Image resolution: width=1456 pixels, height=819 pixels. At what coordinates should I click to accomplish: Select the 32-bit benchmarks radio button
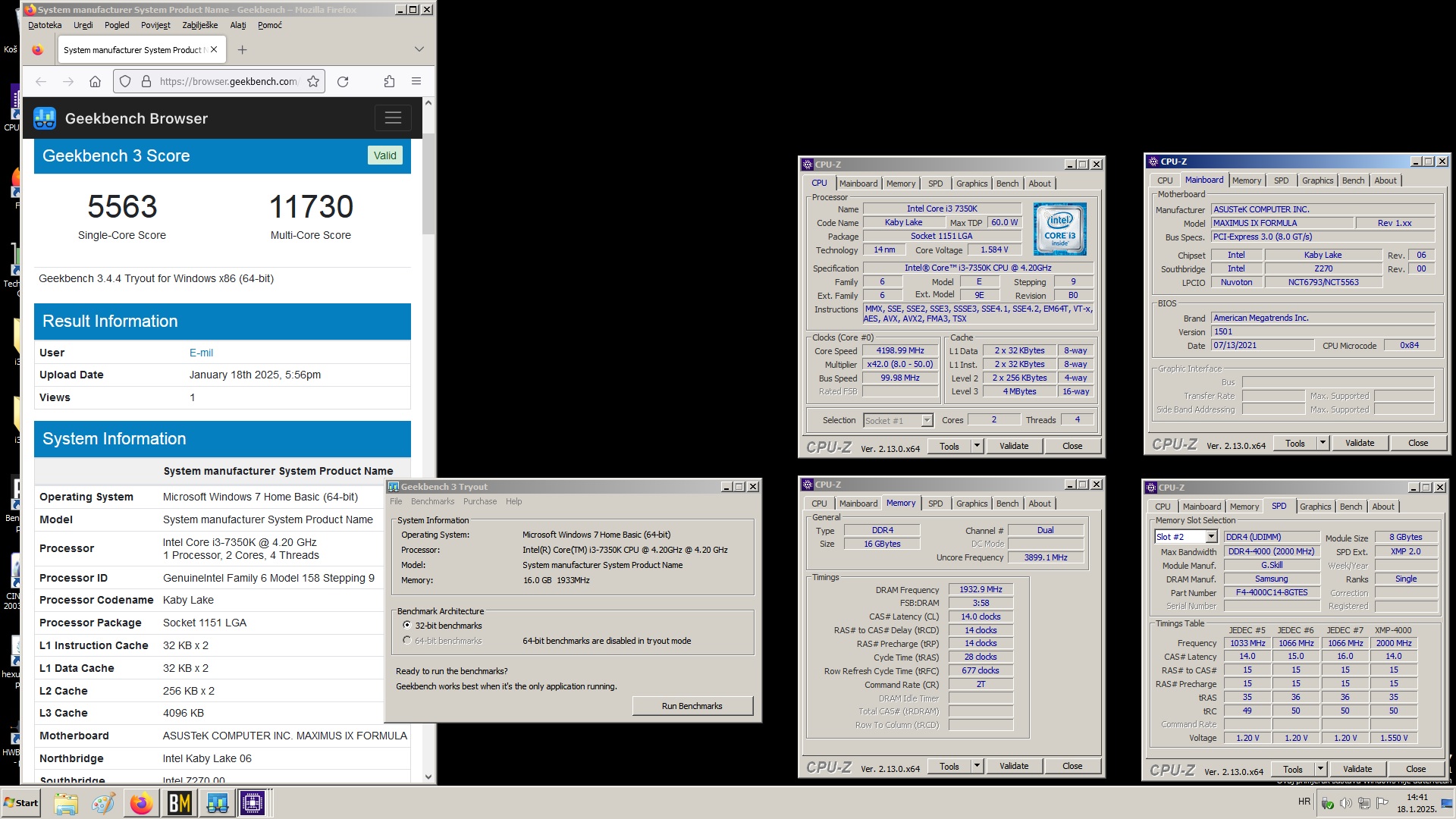pos(407,626)
